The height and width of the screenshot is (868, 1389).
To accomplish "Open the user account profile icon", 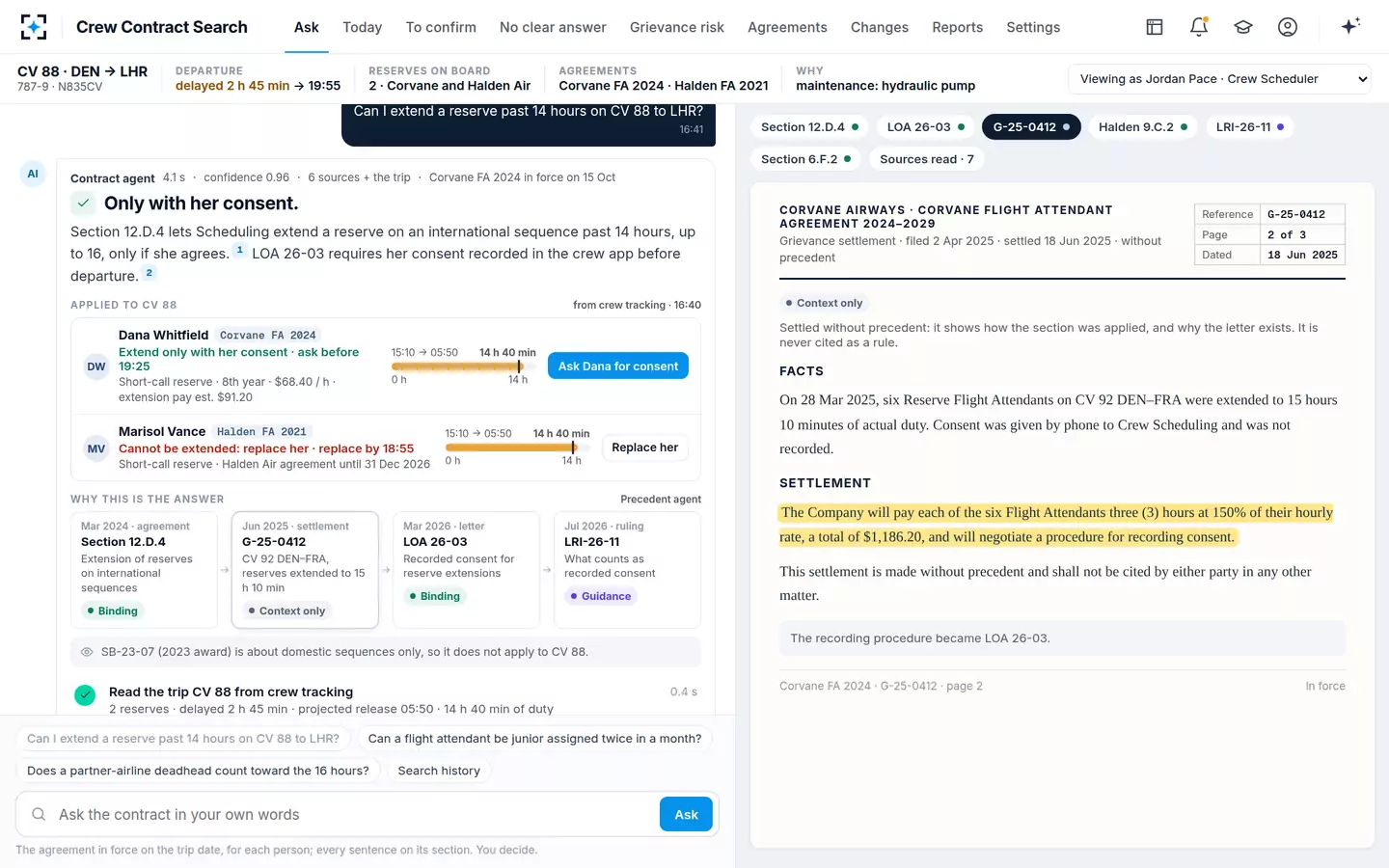I will tap(1288, 27).
